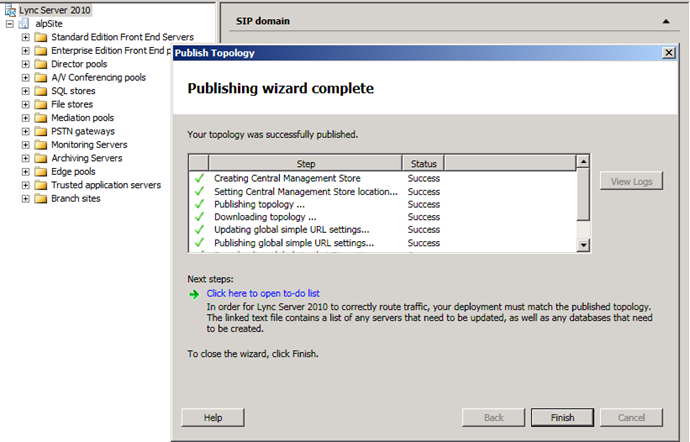Click the Mediation pools folder icon
The height and width of the screenshot is (442, 690).
(x=41, y=118)
